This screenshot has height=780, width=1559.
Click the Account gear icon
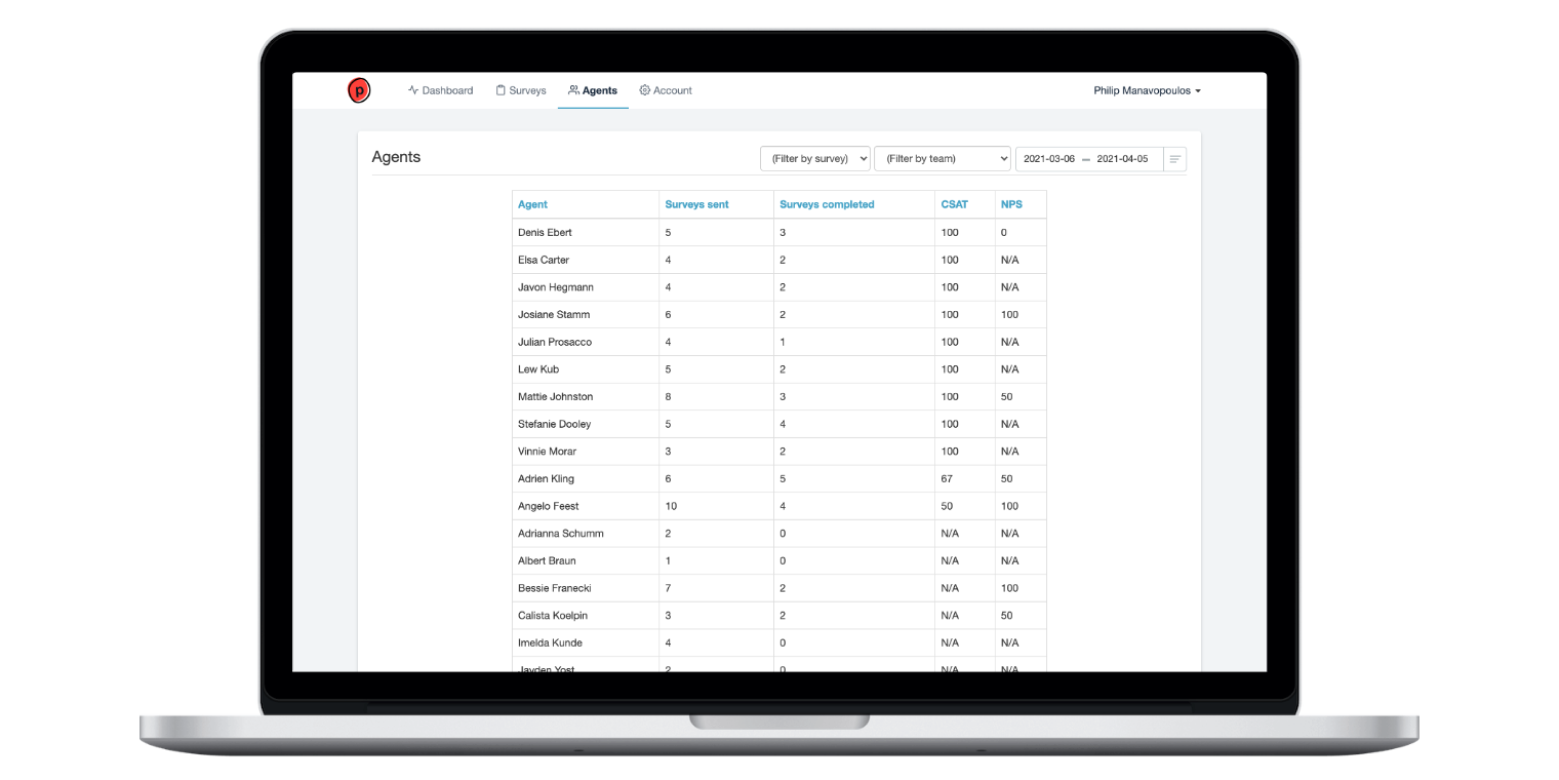[x=645, y=90]
